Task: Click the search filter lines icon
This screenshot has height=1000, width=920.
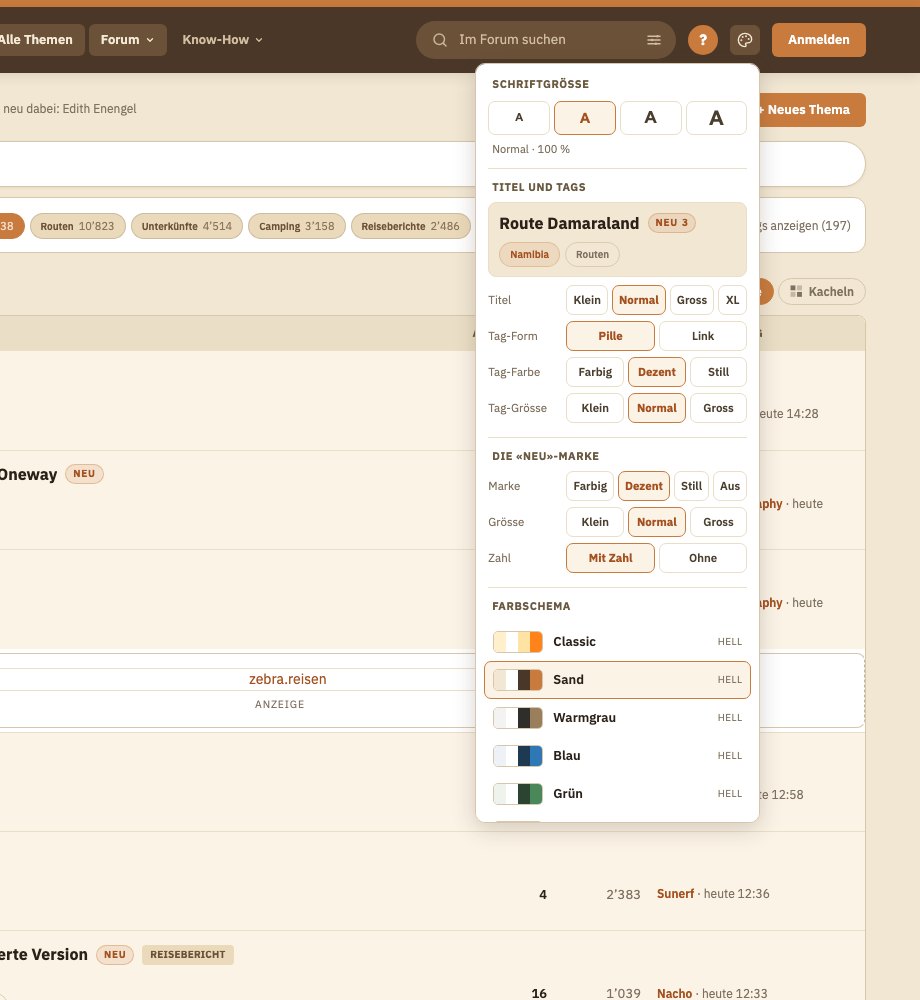Action: coord(653,40)
